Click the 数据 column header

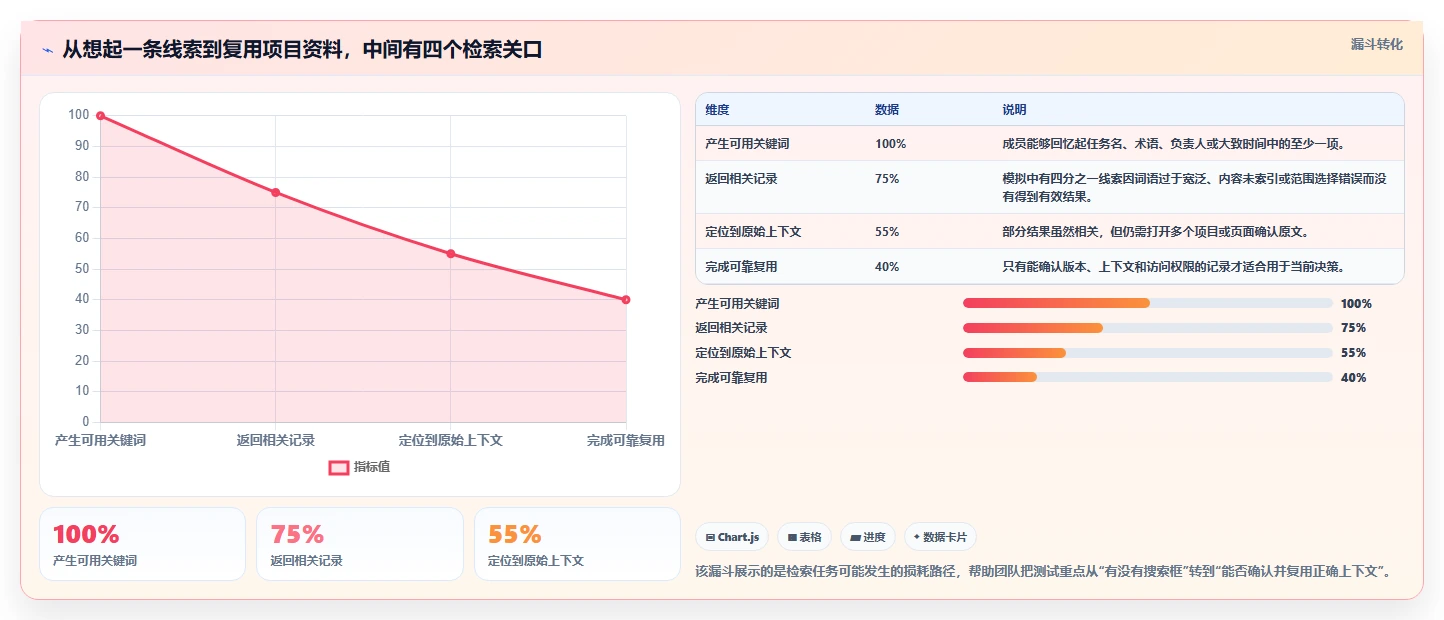coord(886,110)
